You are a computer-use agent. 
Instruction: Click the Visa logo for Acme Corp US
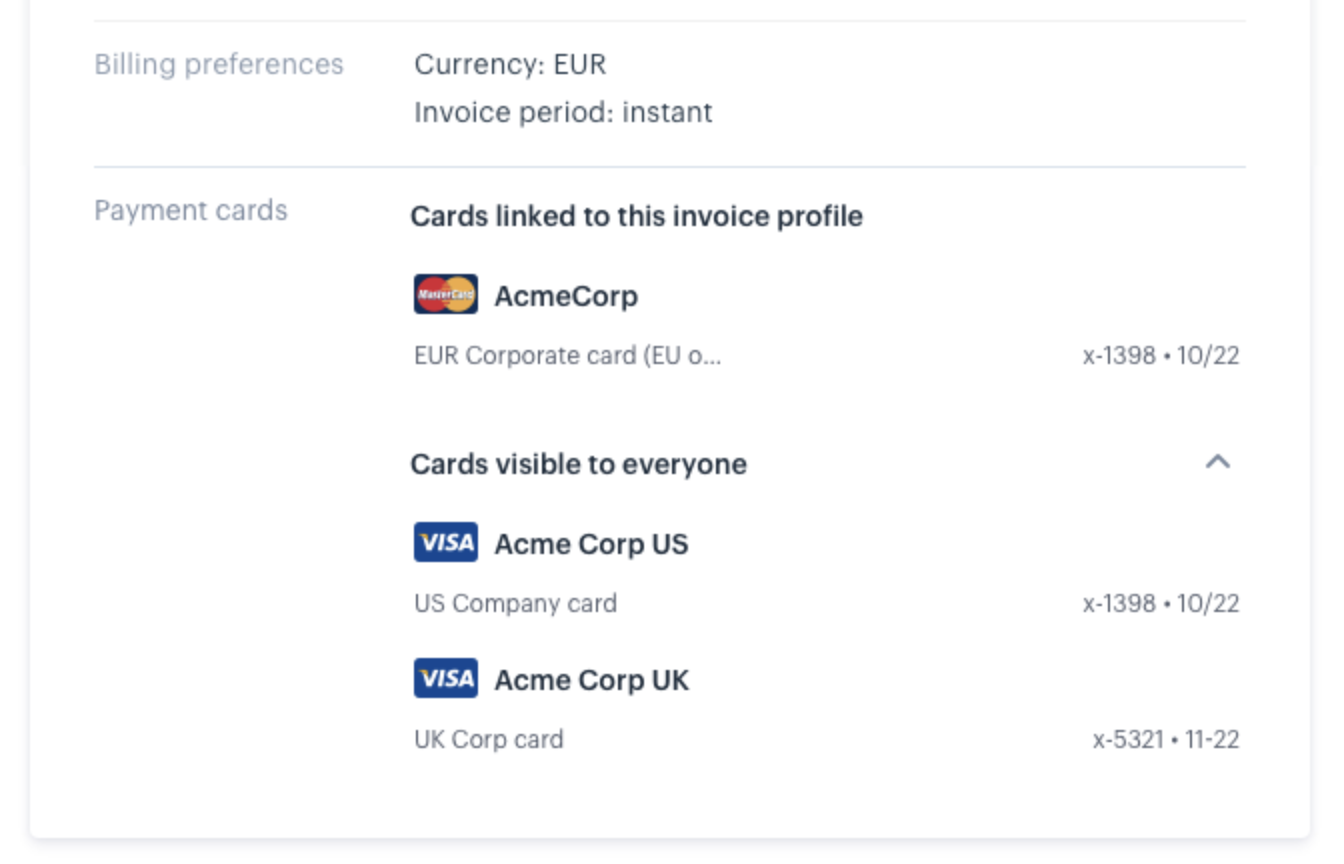(446, 543)
